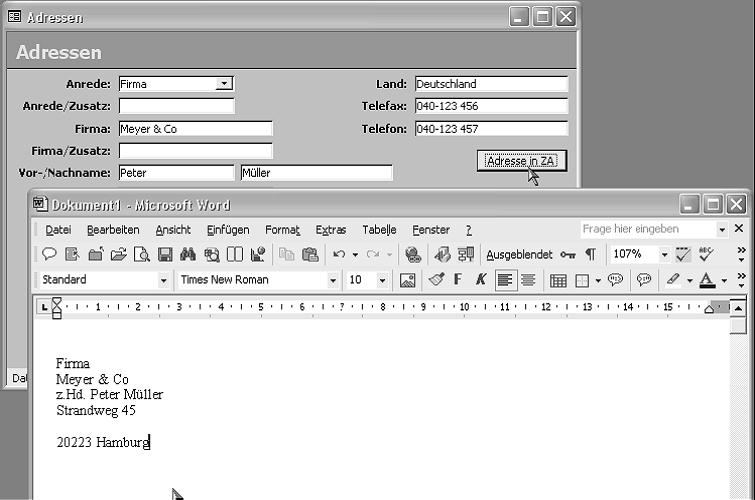Click the Nachname field showing Müller
The image size is (755, 500).
click(317, 172)
